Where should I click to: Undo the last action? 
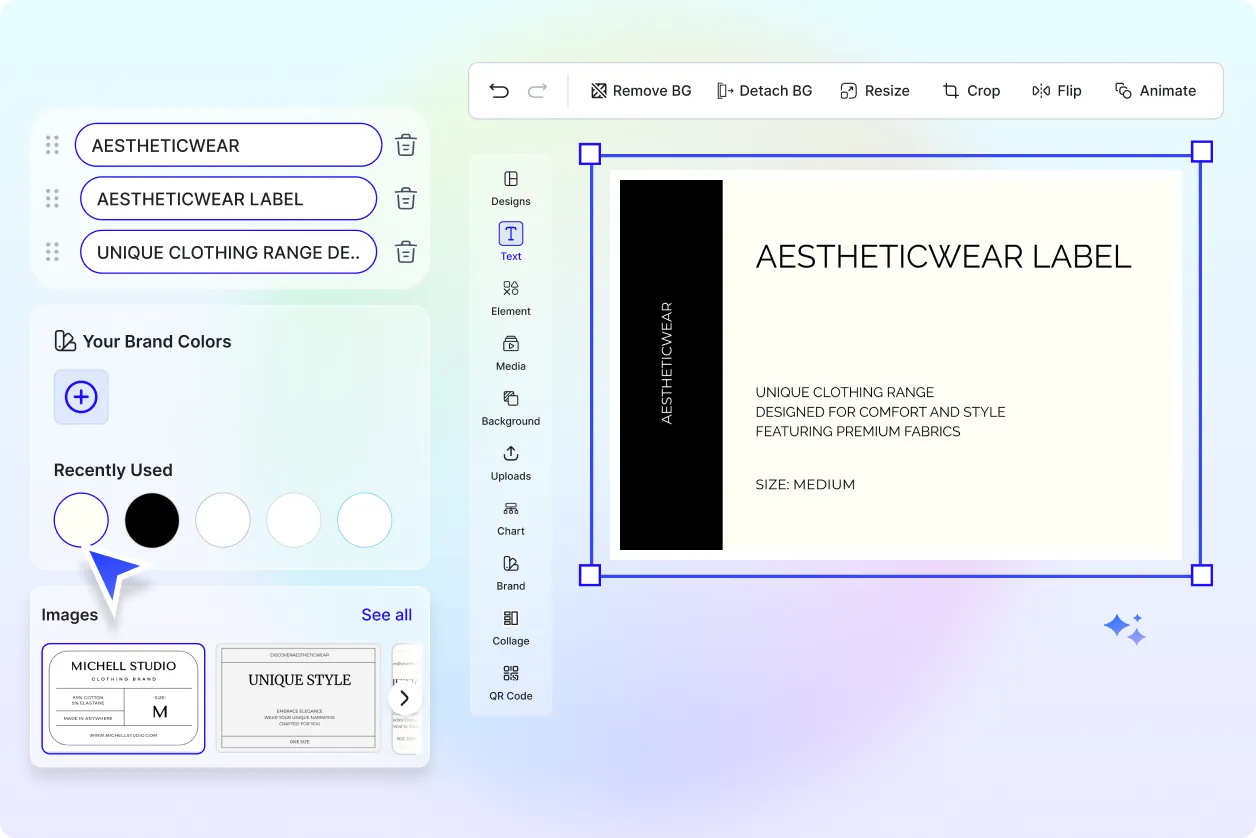tap(499, 90)
